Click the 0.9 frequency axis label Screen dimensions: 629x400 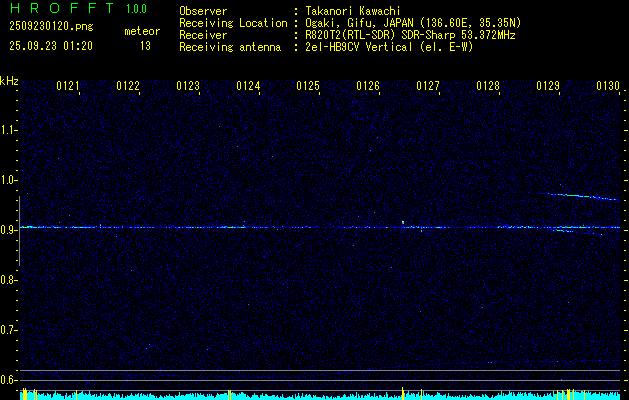point(9,230)
